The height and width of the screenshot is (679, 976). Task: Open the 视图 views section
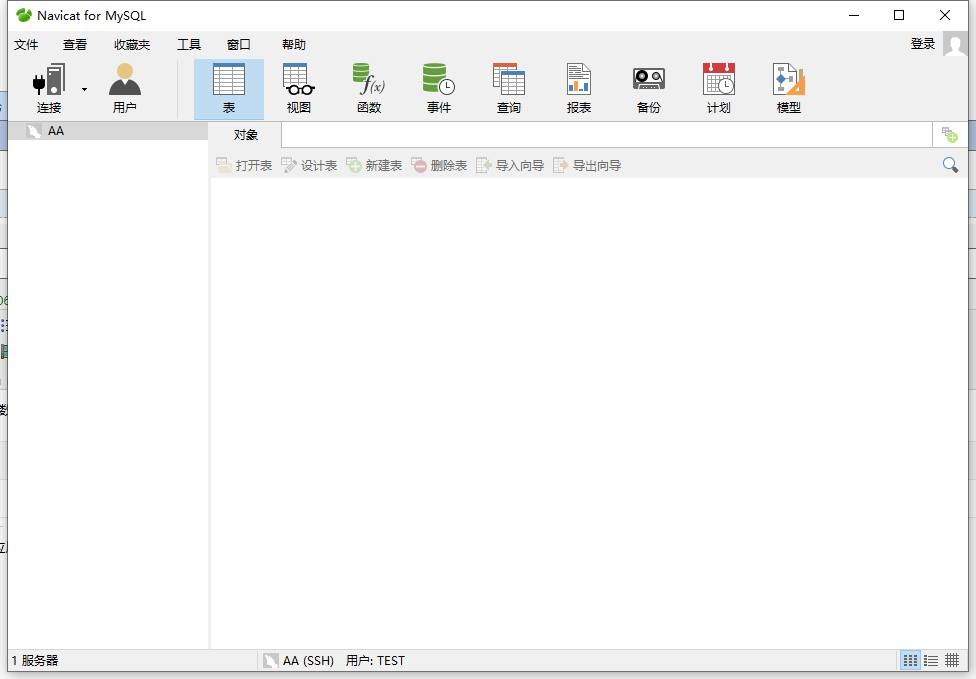pyautogui.click(x=299, y=88)
